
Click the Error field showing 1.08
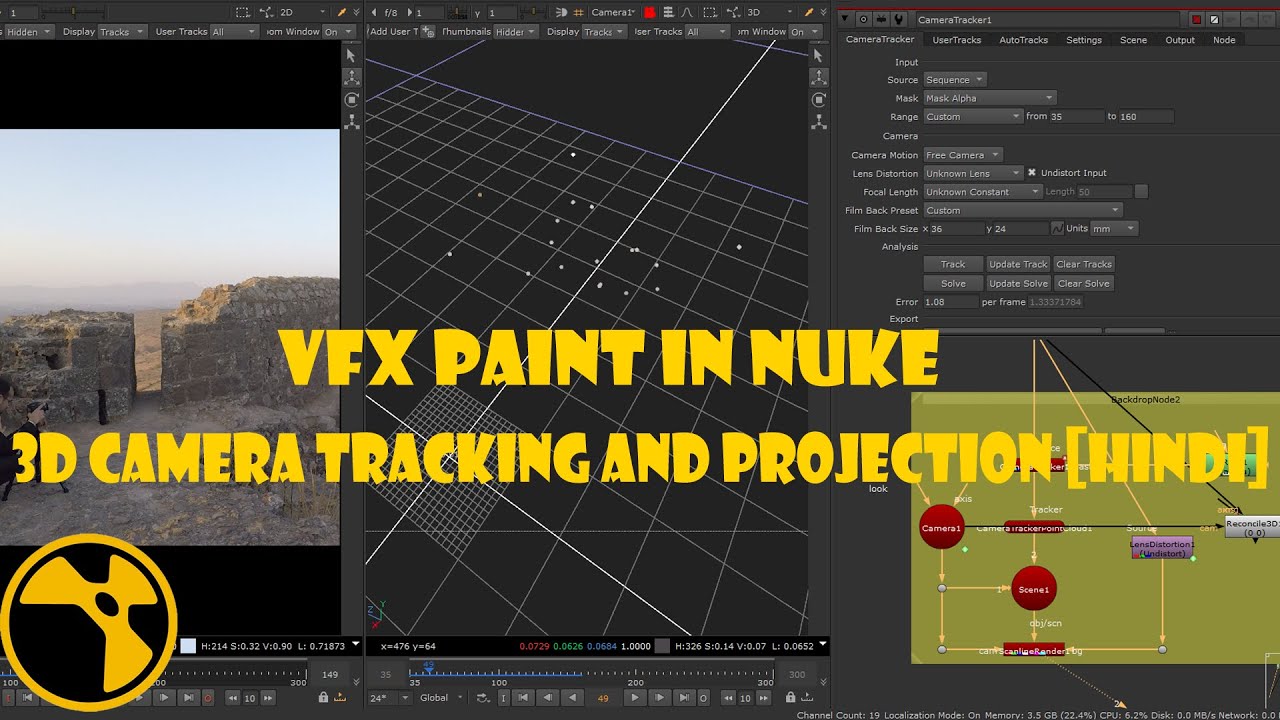click(x=950, y=301)
